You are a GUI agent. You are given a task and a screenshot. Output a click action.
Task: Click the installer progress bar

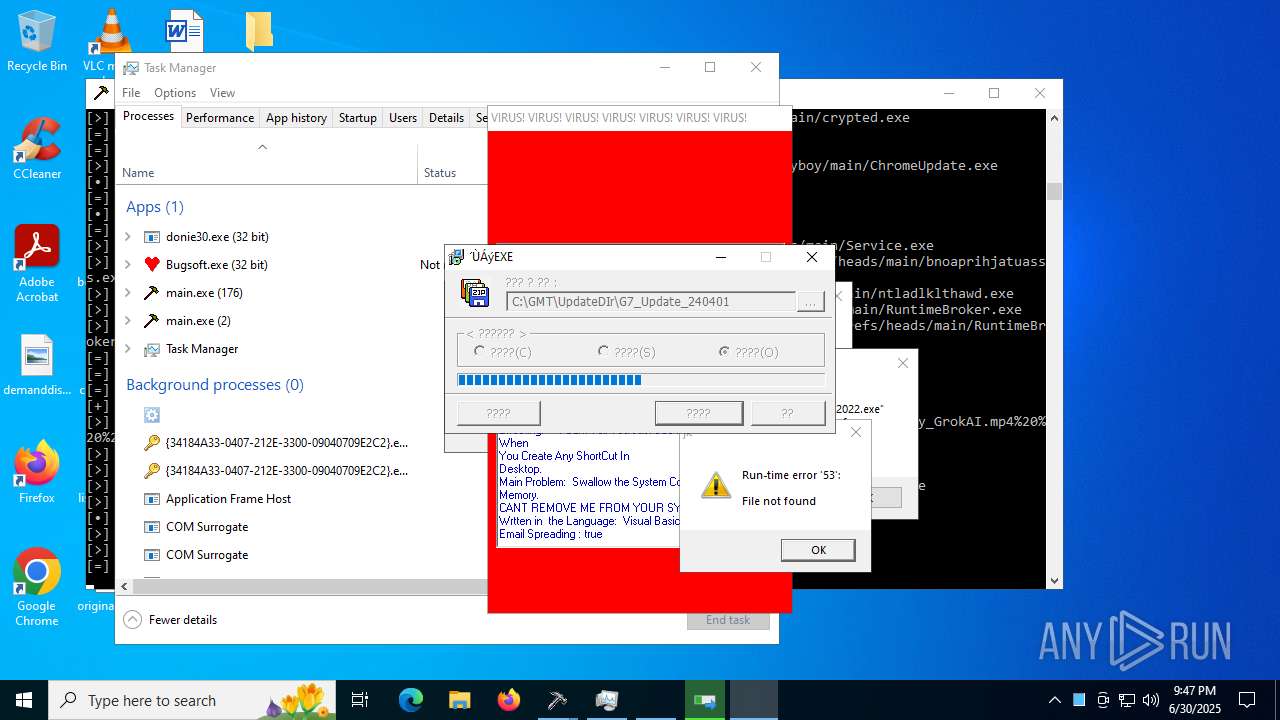pyautogui.click(x=641, y=380)
